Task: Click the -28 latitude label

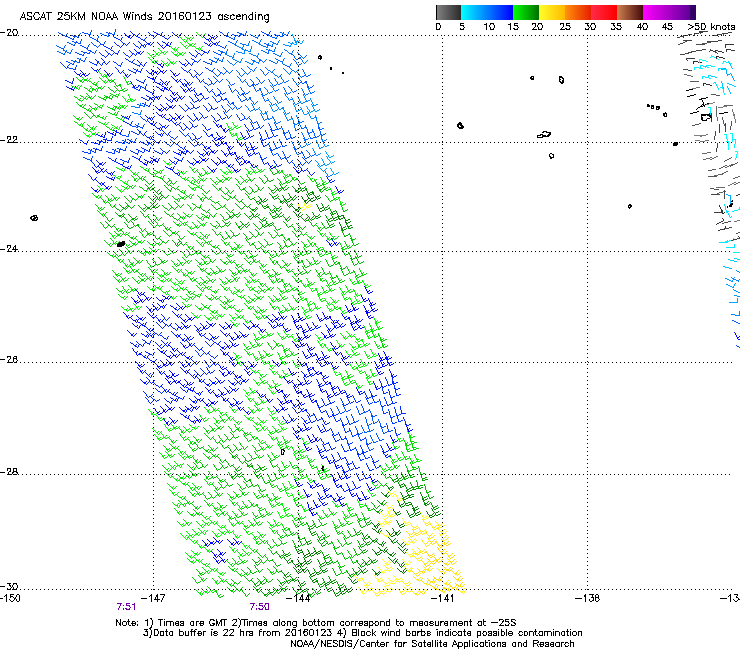Action: pyautogui.click(x=9, y=472)
